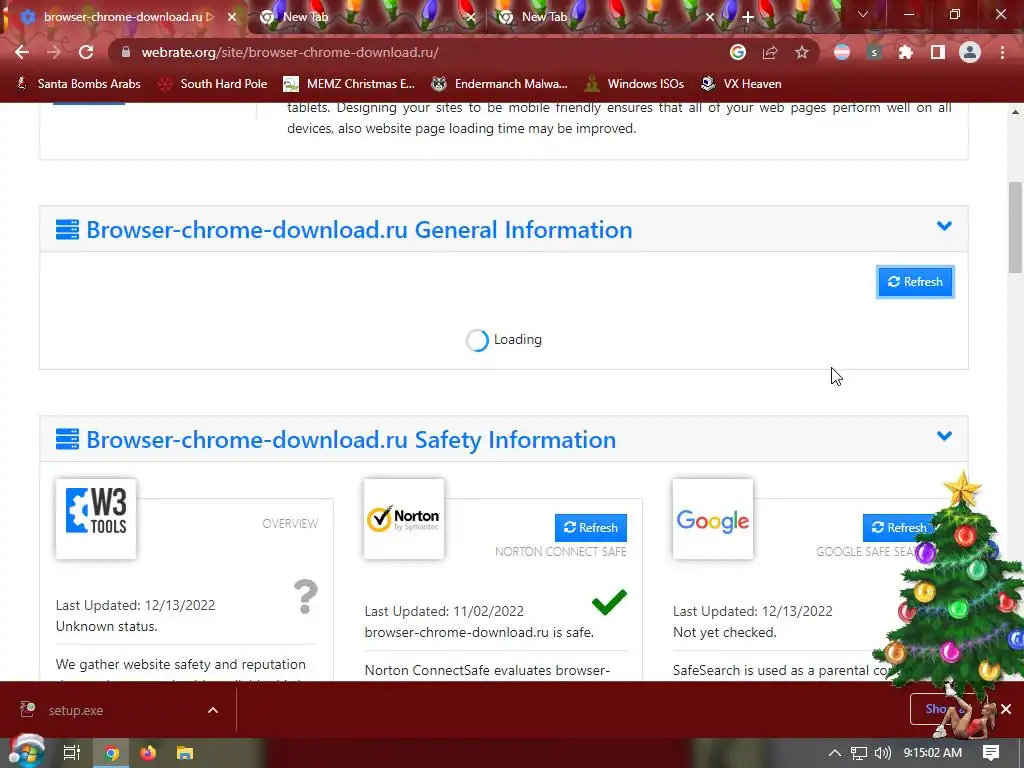Click the vertical page scrollbar thumb

[x=1016, y=227]
